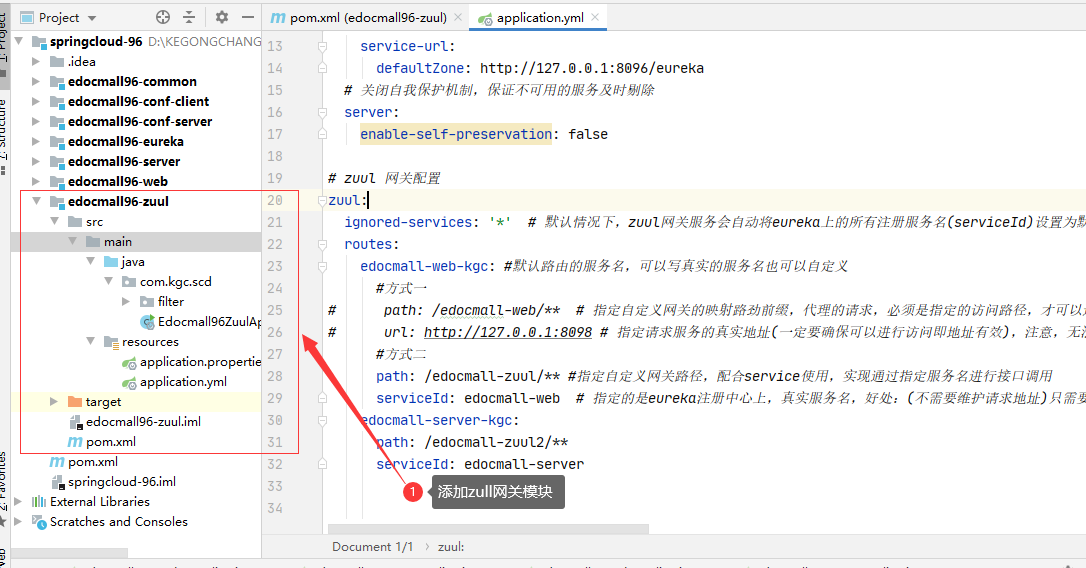Click the Collapse All icon in Project panel
Screen dimensions: 1086x568
coord(189,17)
